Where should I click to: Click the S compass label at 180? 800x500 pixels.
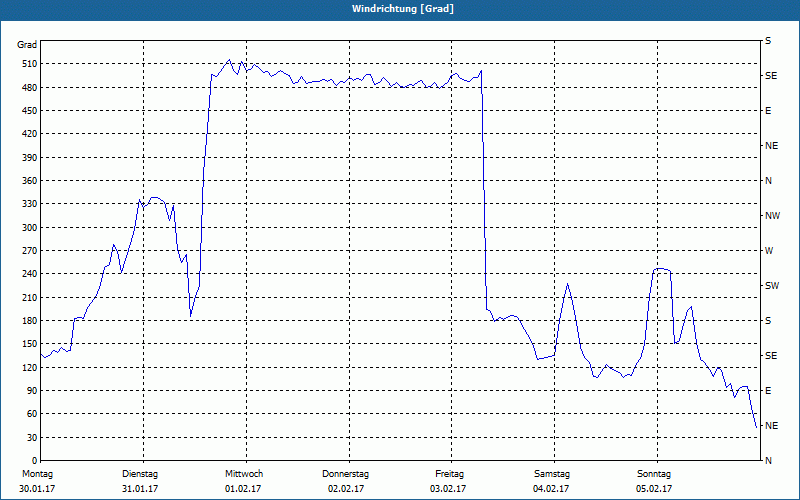pos(768,321)
